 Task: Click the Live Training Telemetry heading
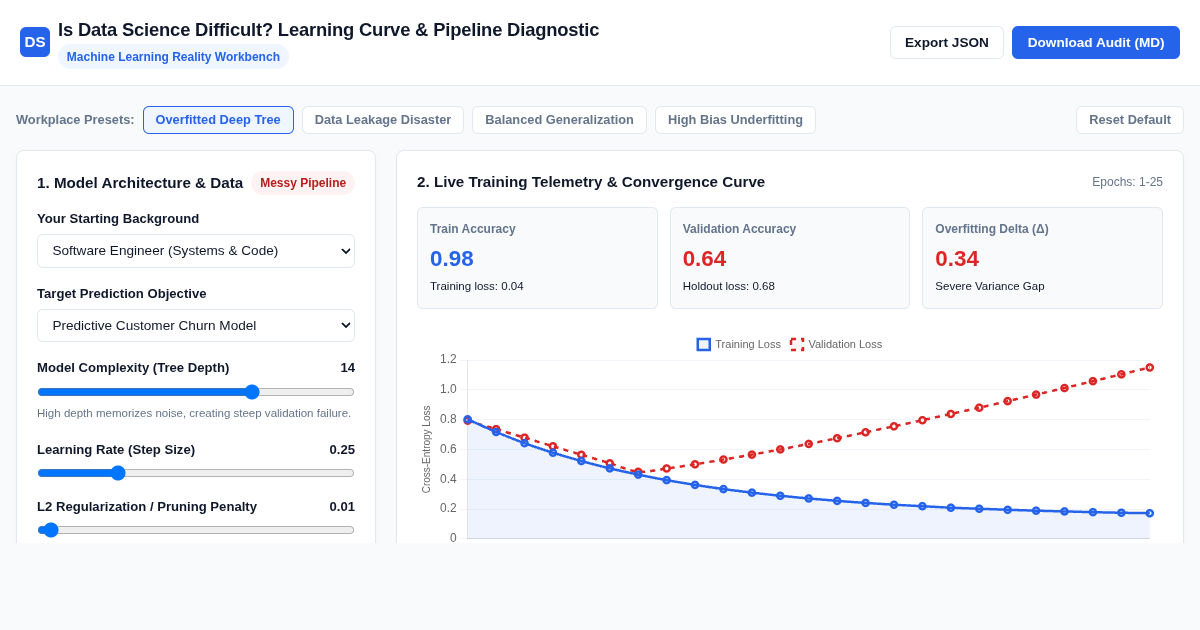591,181
